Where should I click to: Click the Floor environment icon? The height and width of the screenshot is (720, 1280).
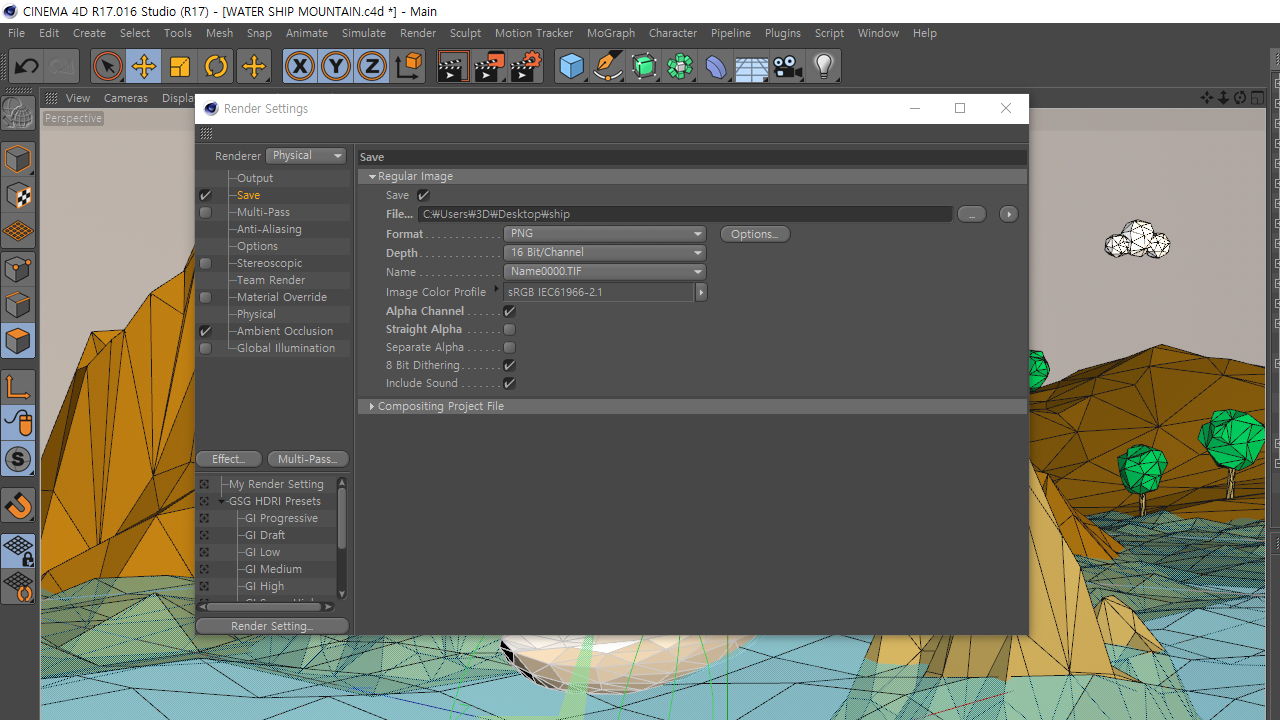752,67
